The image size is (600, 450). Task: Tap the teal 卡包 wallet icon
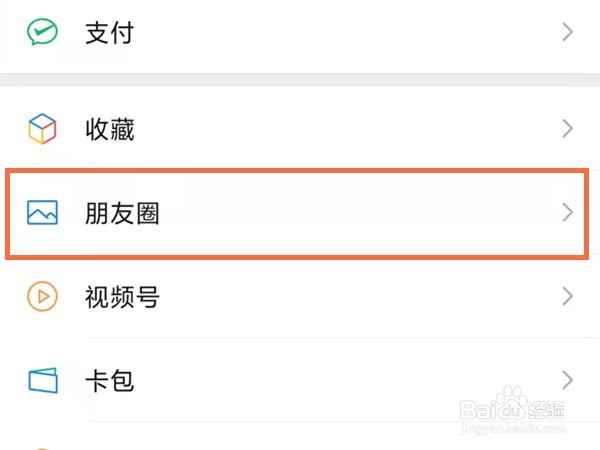(x=42, y=381)
